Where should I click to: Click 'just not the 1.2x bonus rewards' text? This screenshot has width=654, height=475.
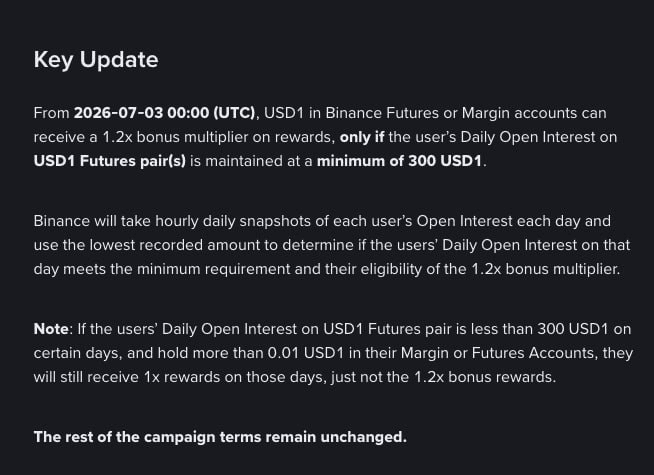point(443,377)
